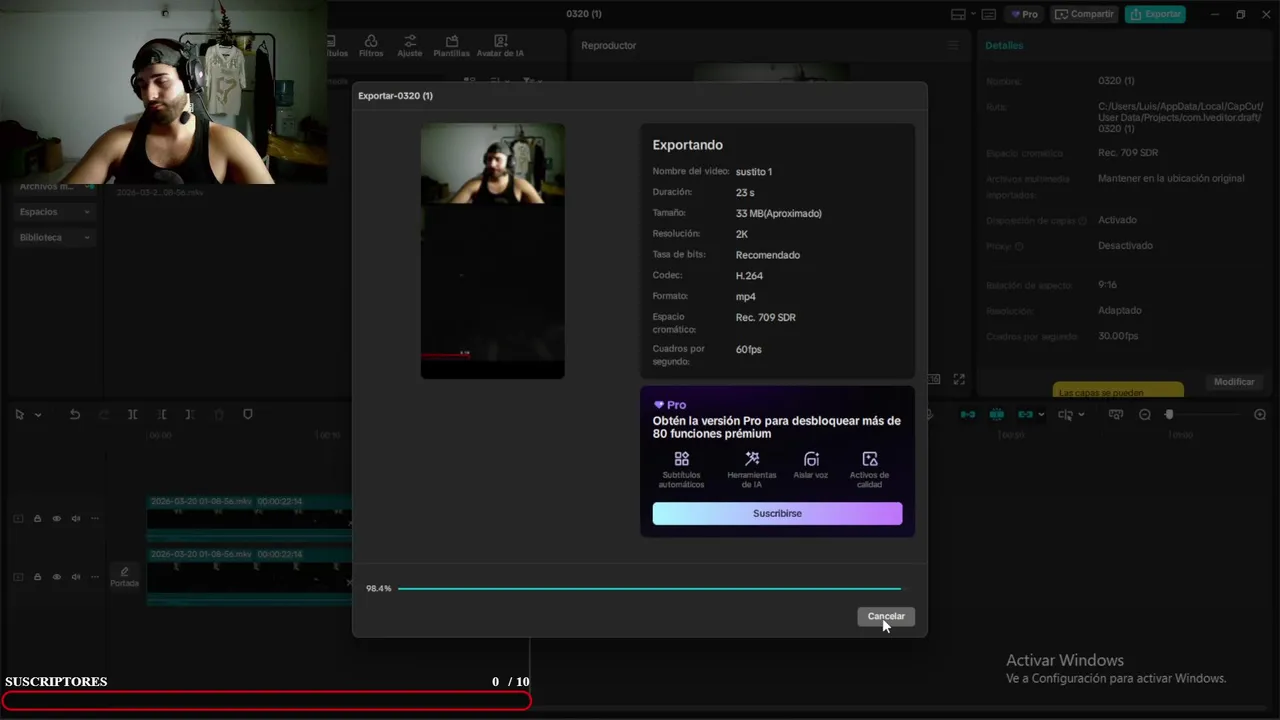Toggle visibility eye on lower video track
Image resolution: width=1280 pixels, height=720 pixels.
(56, 577)
